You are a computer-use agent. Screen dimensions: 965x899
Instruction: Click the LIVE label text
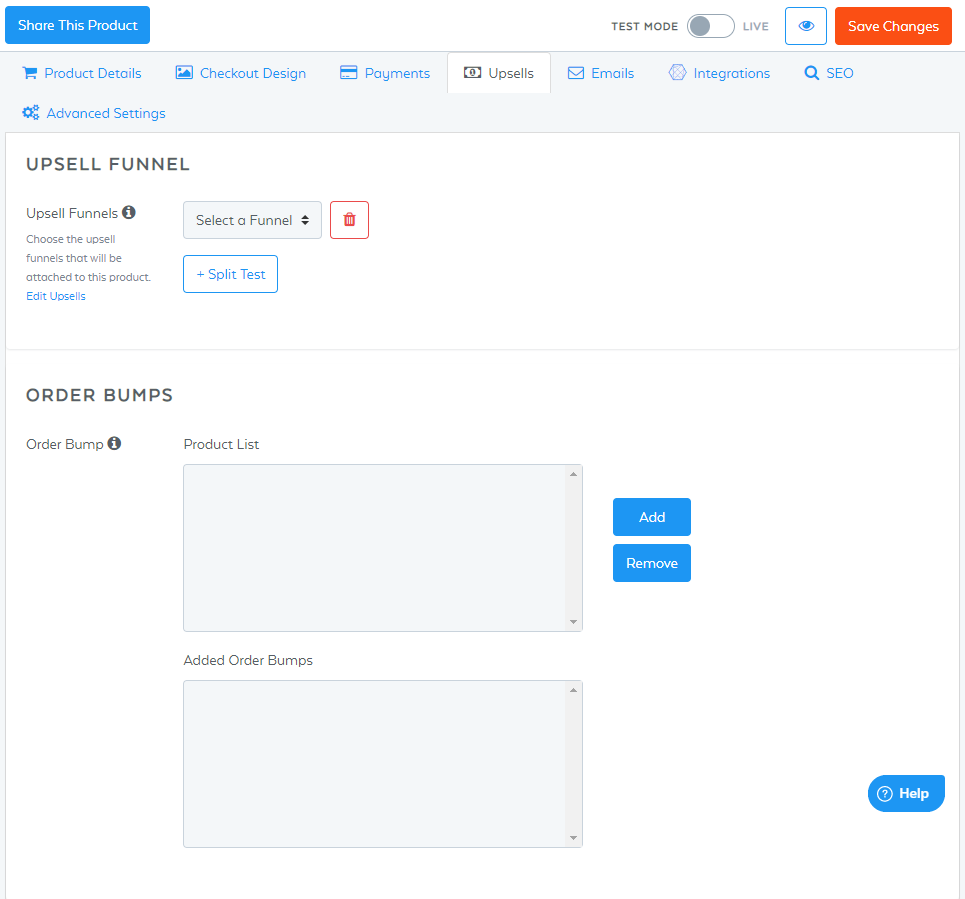coord(756,26)
